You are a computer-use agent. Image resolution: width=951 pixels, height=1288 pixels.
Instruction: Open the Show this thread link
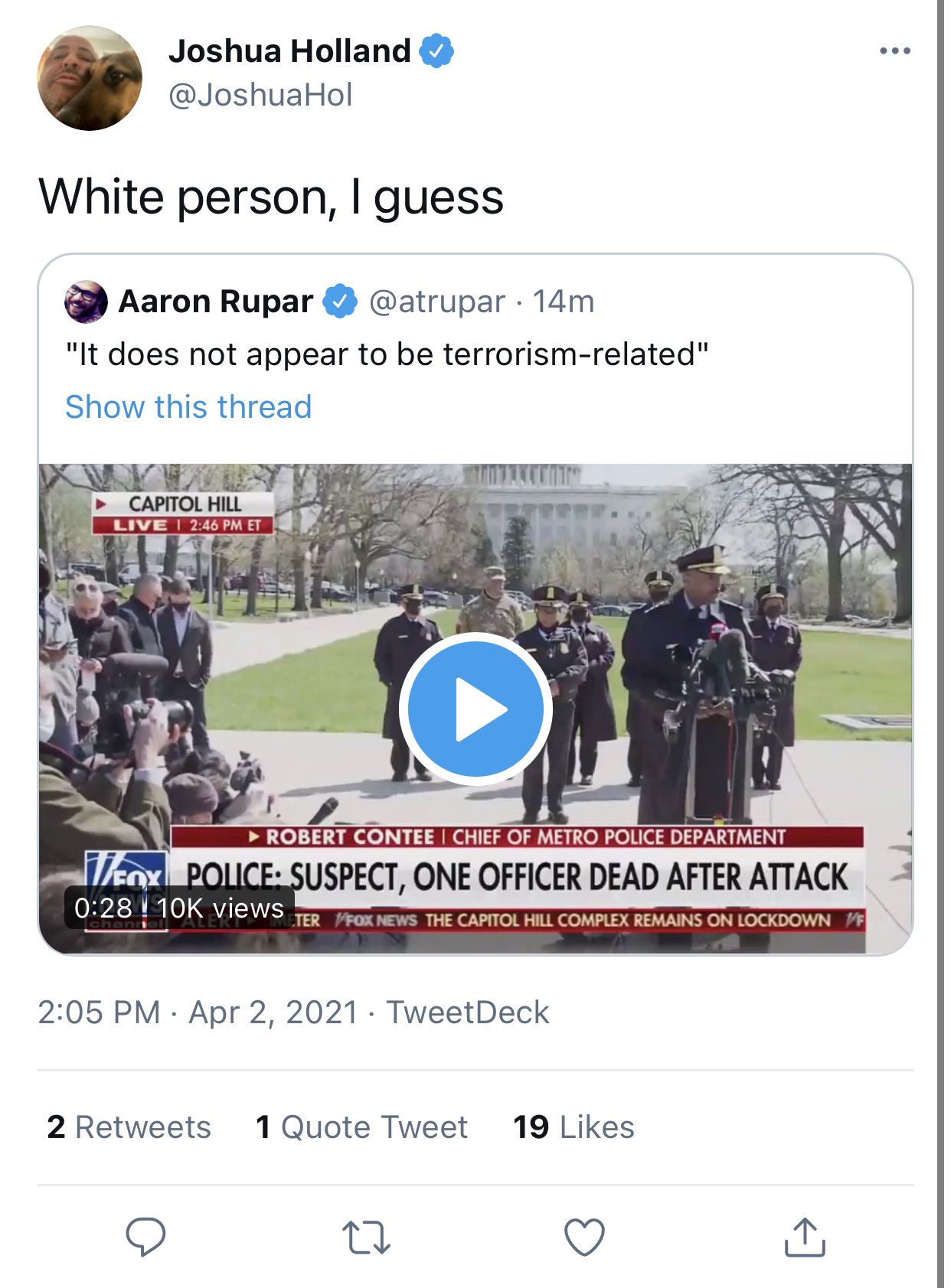point(188,406)
